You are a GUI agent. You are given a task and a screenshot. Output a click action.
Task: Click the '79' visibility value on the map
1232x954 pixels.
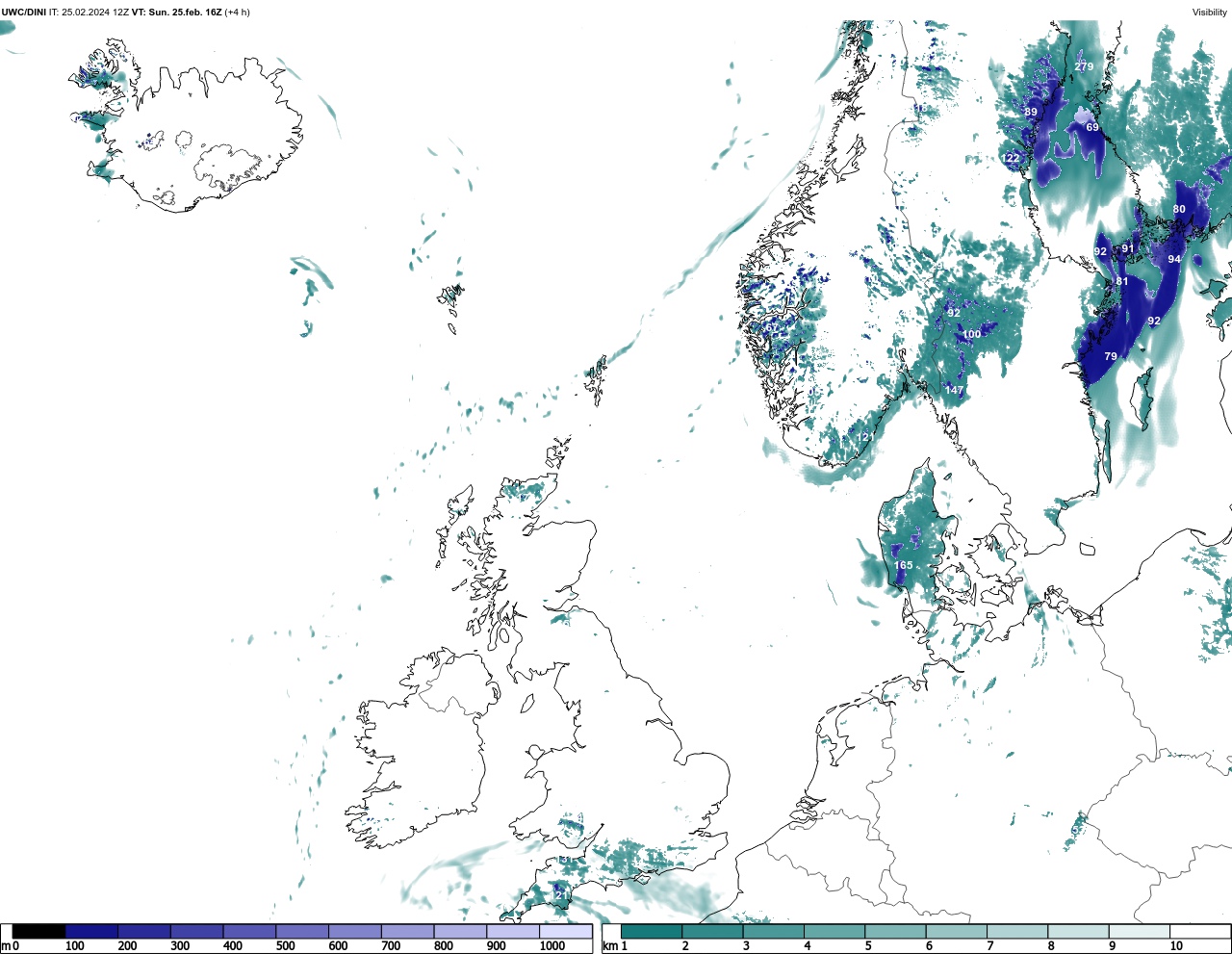[1111, 356]
